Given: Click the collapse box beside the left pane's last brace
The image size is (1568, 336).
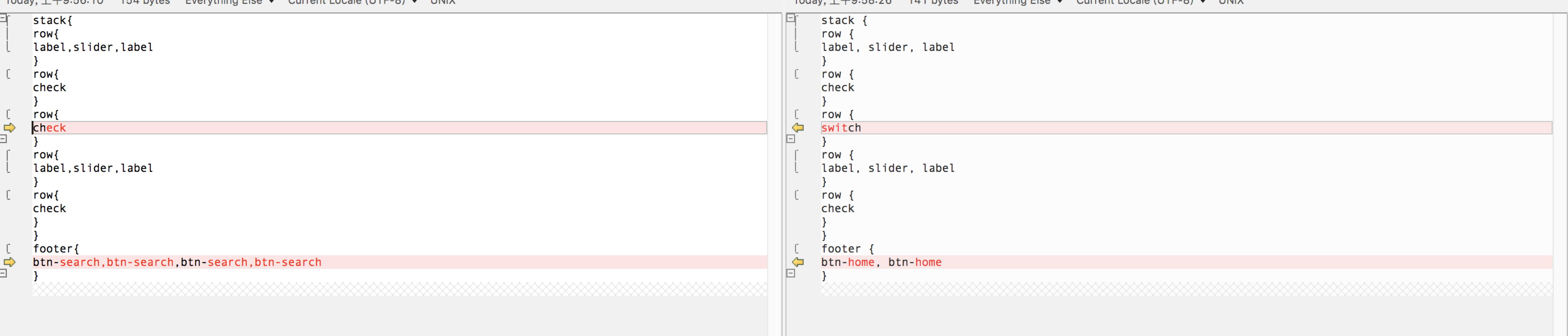Looking at the screenshot, I should pos(3,273).
